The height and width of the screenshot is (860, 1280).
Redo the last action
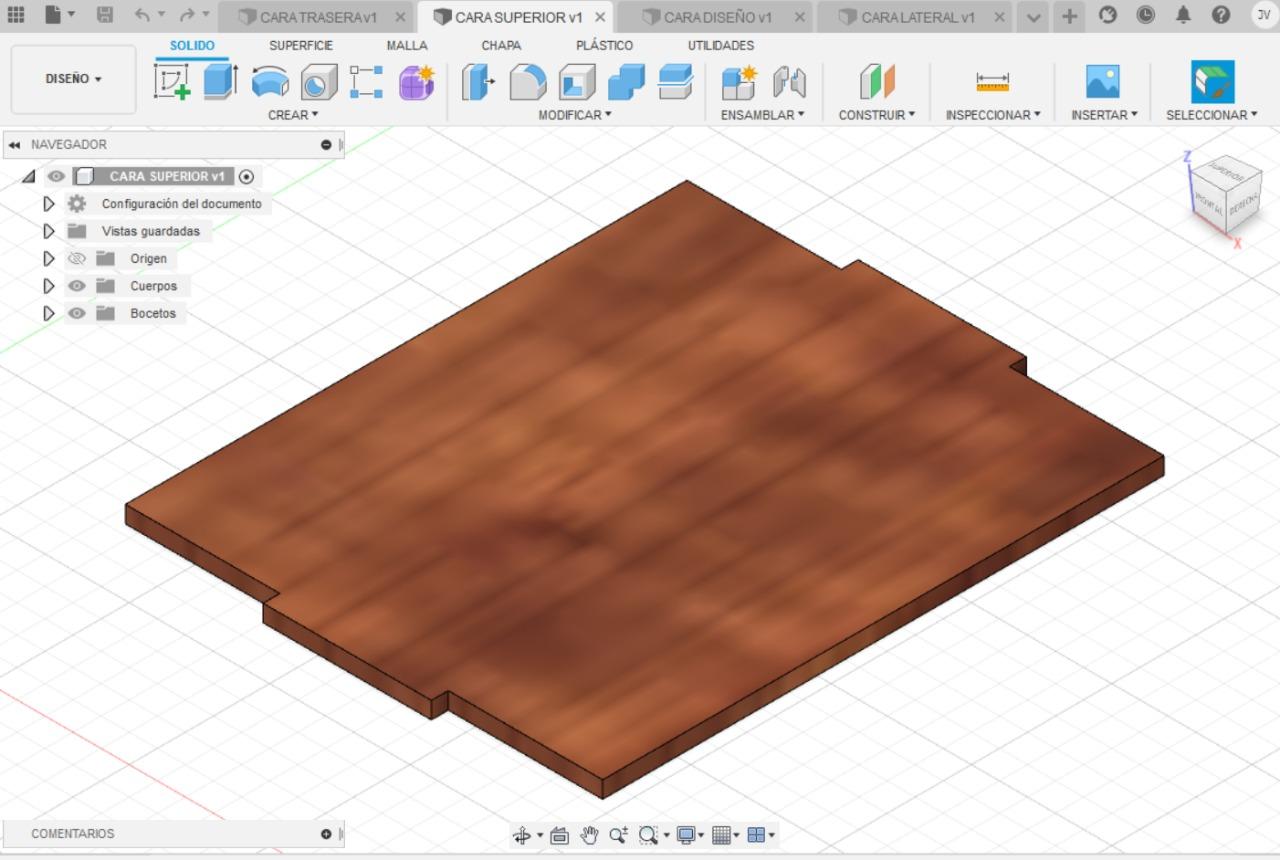(187, 15)
